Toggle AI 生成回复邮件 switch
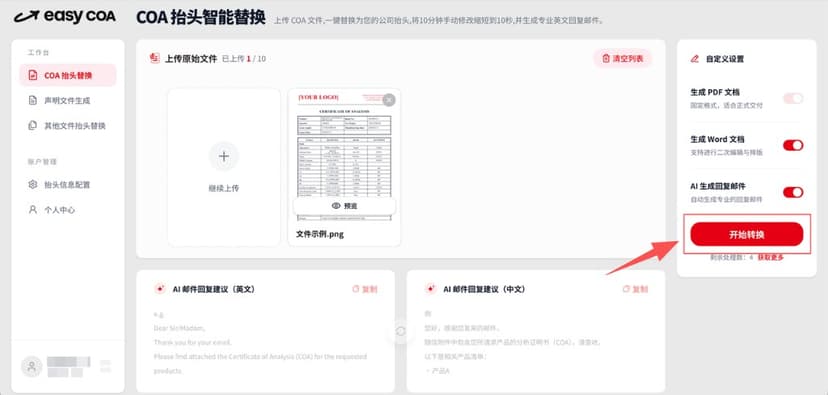 tap(793, 192)
